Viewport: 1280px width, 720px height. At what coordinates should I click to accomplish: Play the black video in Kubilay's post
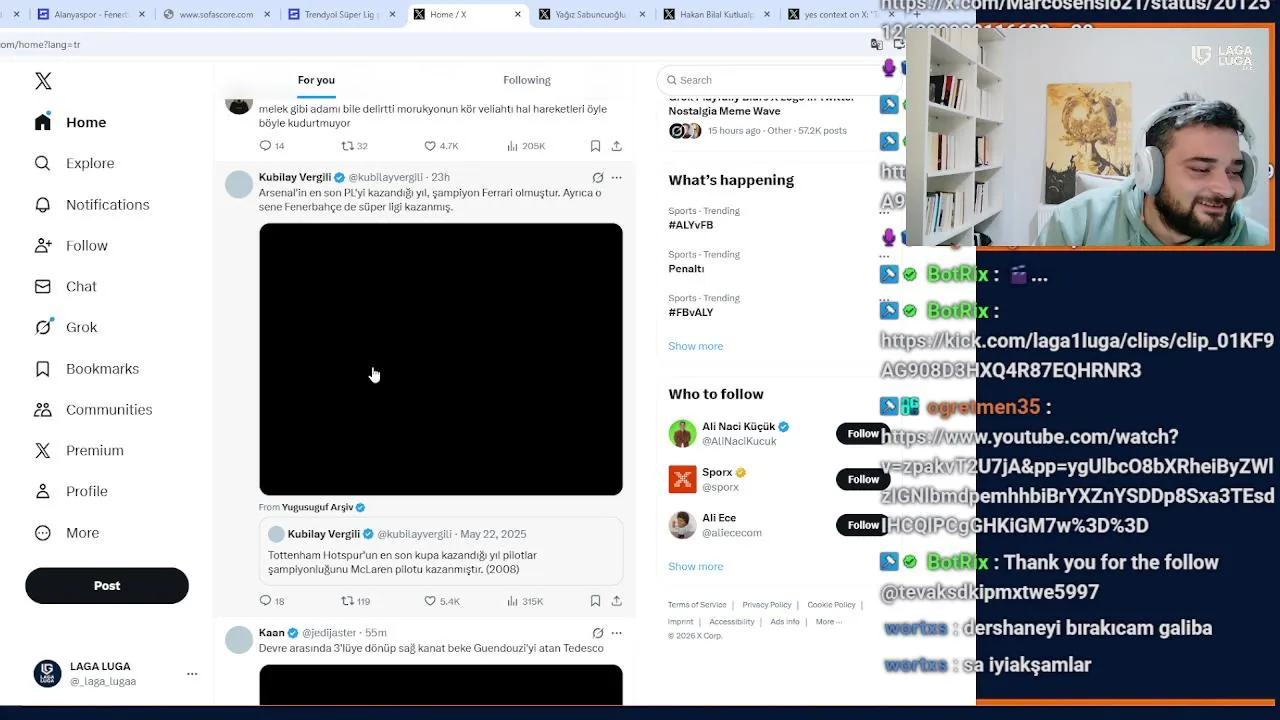click(x=441, y=359)
